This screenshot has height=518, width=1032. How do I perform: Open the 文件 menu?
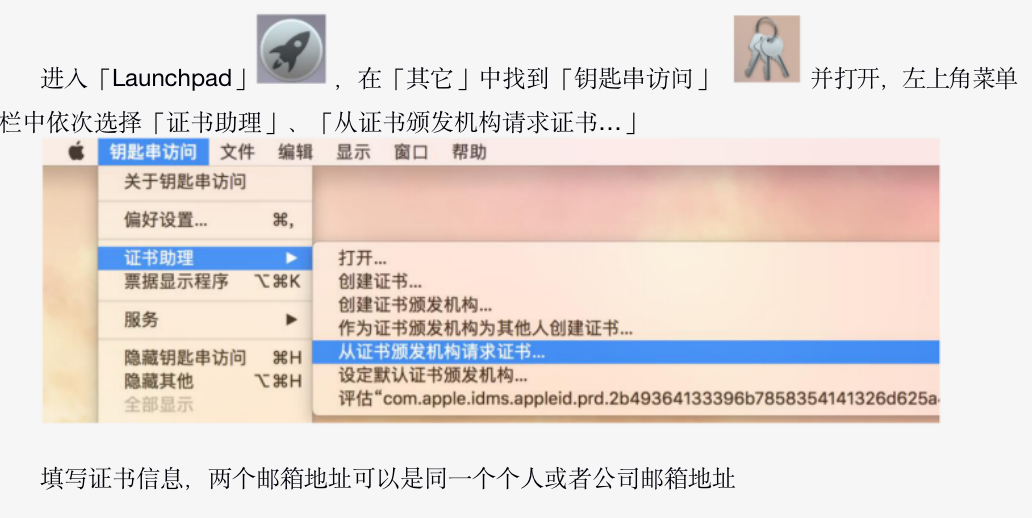(x=238, y=152)
